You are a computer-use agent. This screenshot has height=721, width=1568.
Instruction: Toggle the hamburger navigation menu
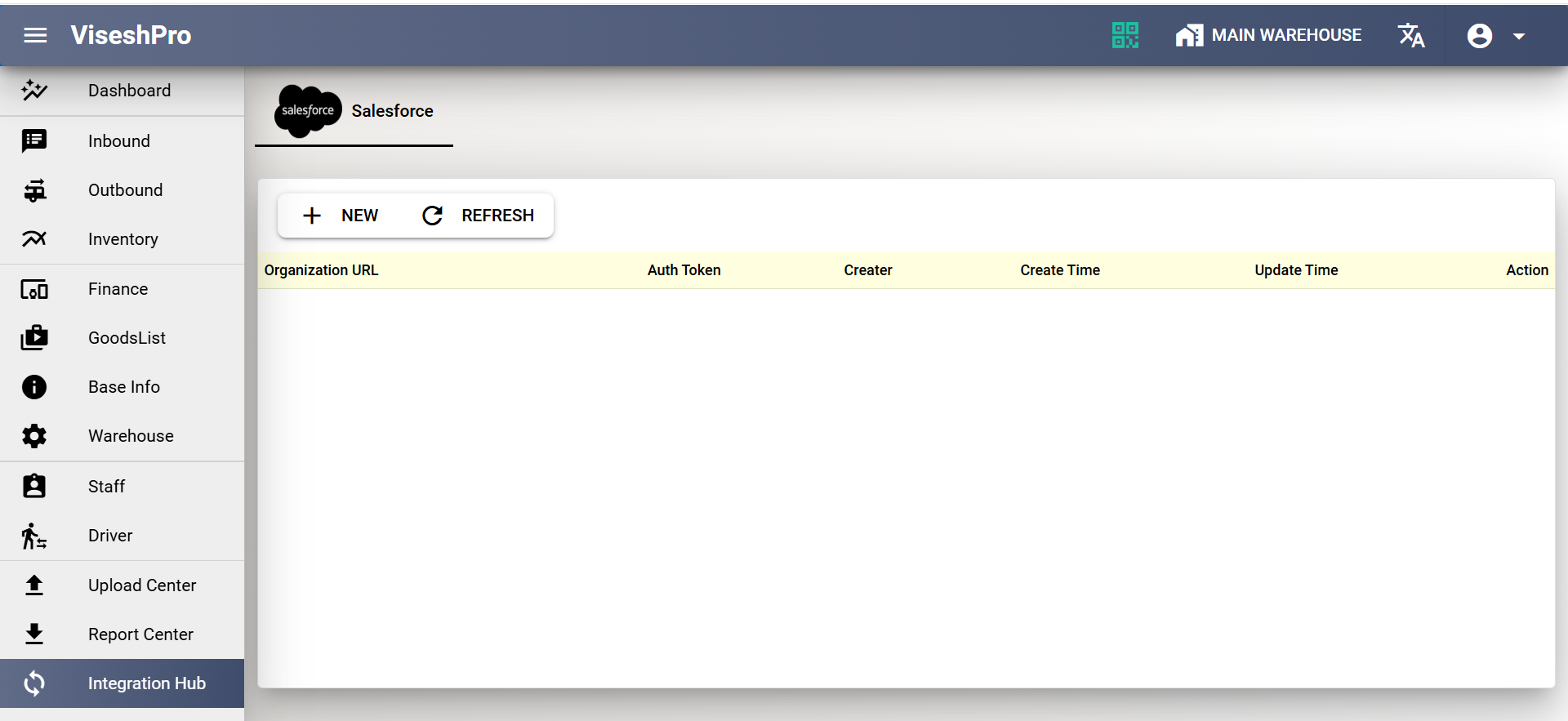coord(35,35)
